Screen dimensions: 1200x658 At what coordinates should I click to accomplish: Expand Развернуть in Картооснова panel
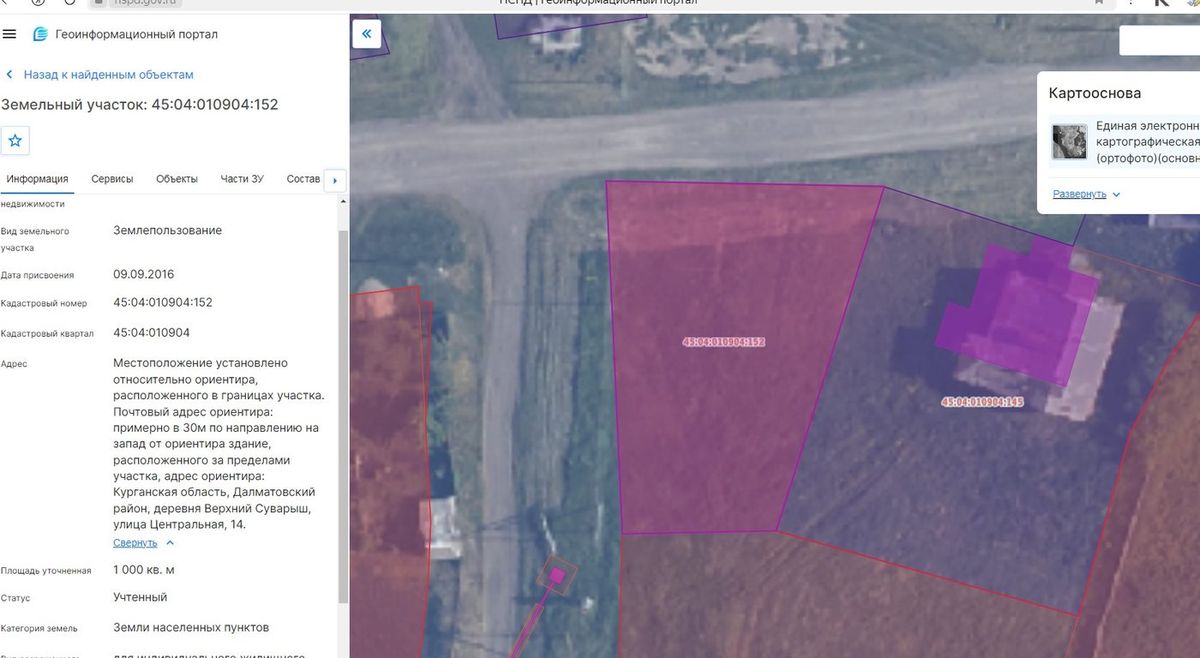(1079, 194)
